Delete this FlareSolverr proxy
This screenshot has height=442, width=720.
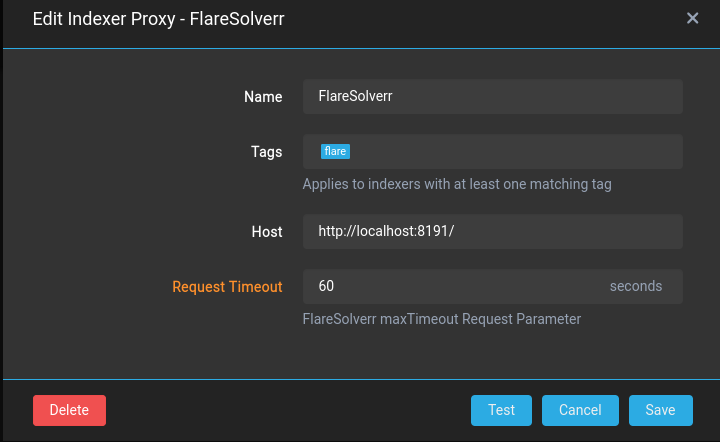tap(69, 410)
